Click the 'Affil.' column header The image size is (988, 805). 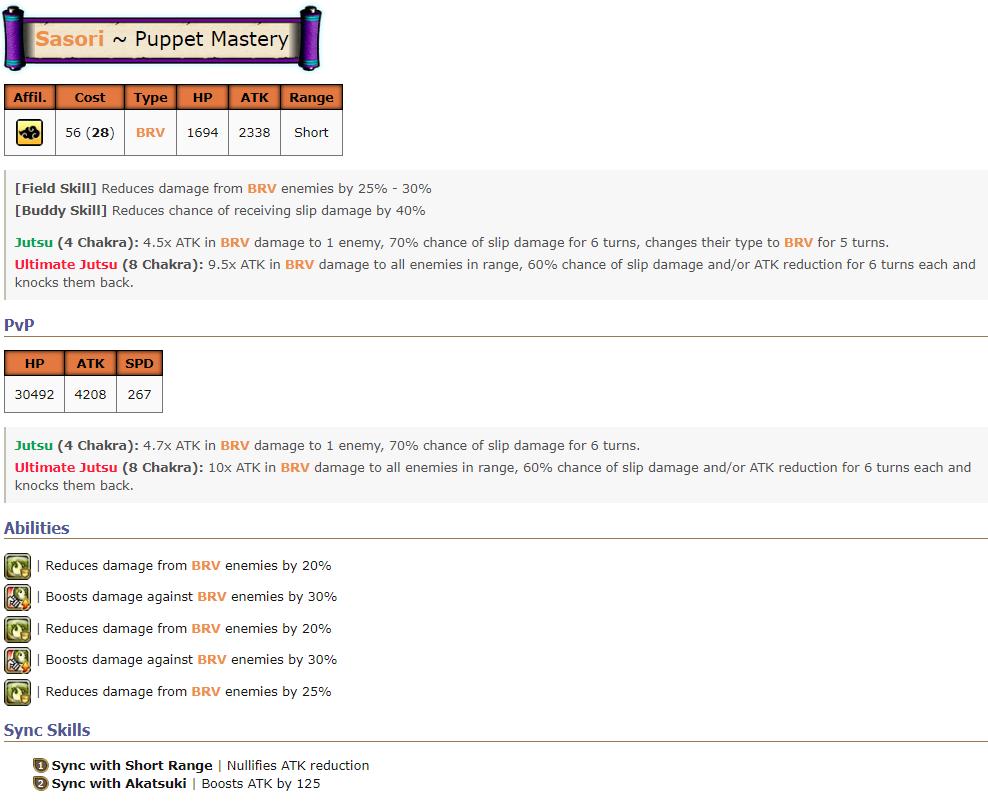point(30,97)
